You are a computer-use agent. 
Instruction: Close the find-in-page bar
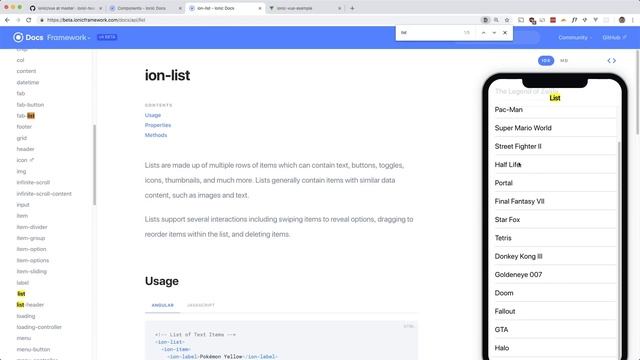[505, 33]
